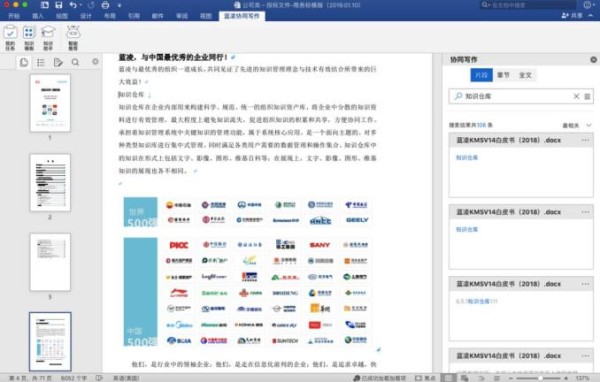Switch to the 审阅 (Review) ribbon tab
The width and height of the screenshot is (600, 382).
coord(182,16)
